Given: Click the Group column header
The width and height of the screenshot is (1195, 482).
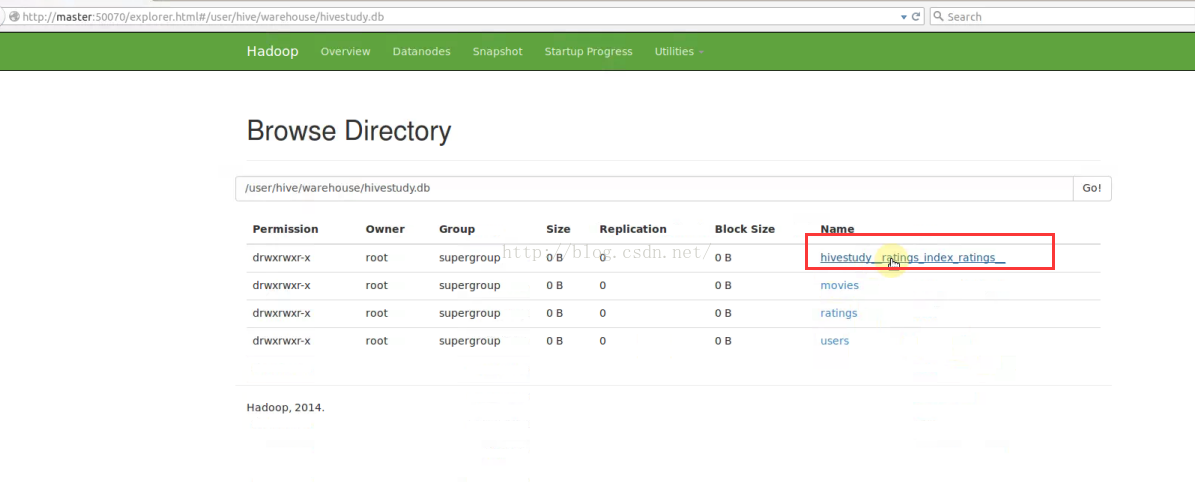Looking at the screenshot, I should pyautogui.click(x=457, y=229).
